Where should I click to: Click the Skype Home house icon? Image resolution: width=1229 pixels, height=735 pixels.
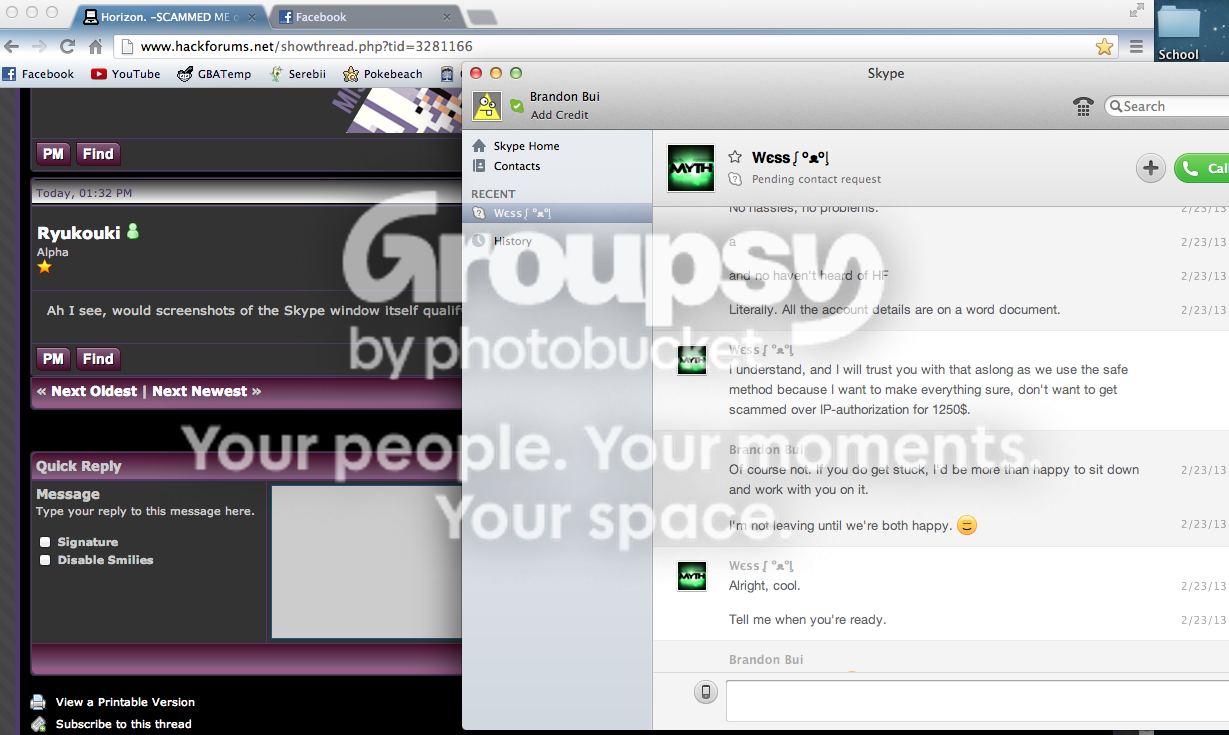click(x=479, y=146)
